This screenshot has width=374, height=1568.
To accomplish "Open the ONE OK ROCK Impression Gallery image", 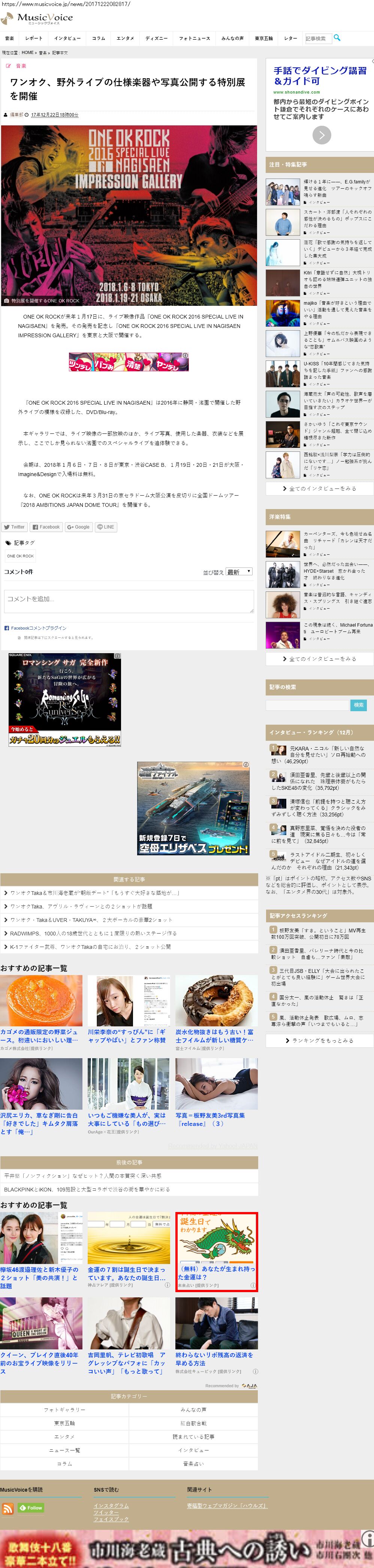I will pyautogui.click(x=129, y=215).
